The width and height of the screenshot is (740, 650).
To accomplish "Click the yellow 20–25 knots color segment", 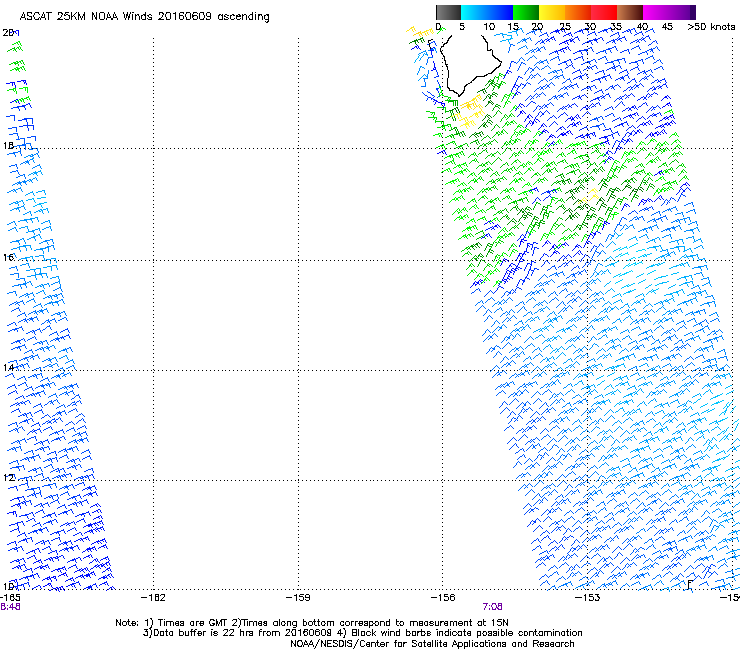I will [552, 12].
